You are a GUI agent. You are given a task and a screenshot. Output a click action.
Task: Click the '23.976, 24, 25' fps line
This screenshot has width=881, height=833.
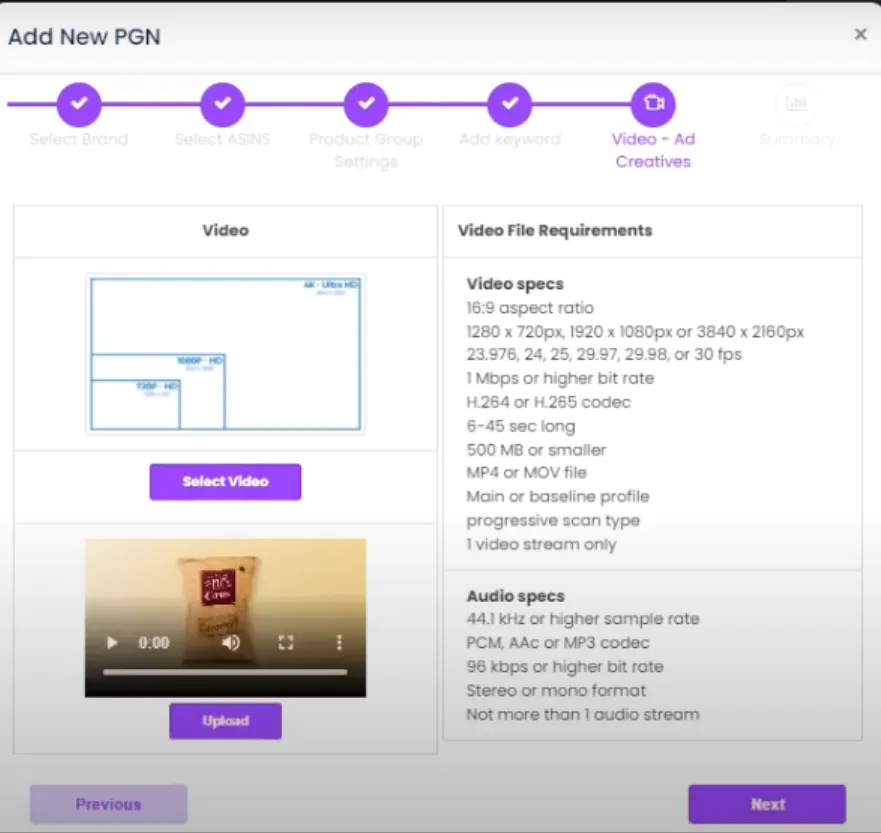coord(604,354)
